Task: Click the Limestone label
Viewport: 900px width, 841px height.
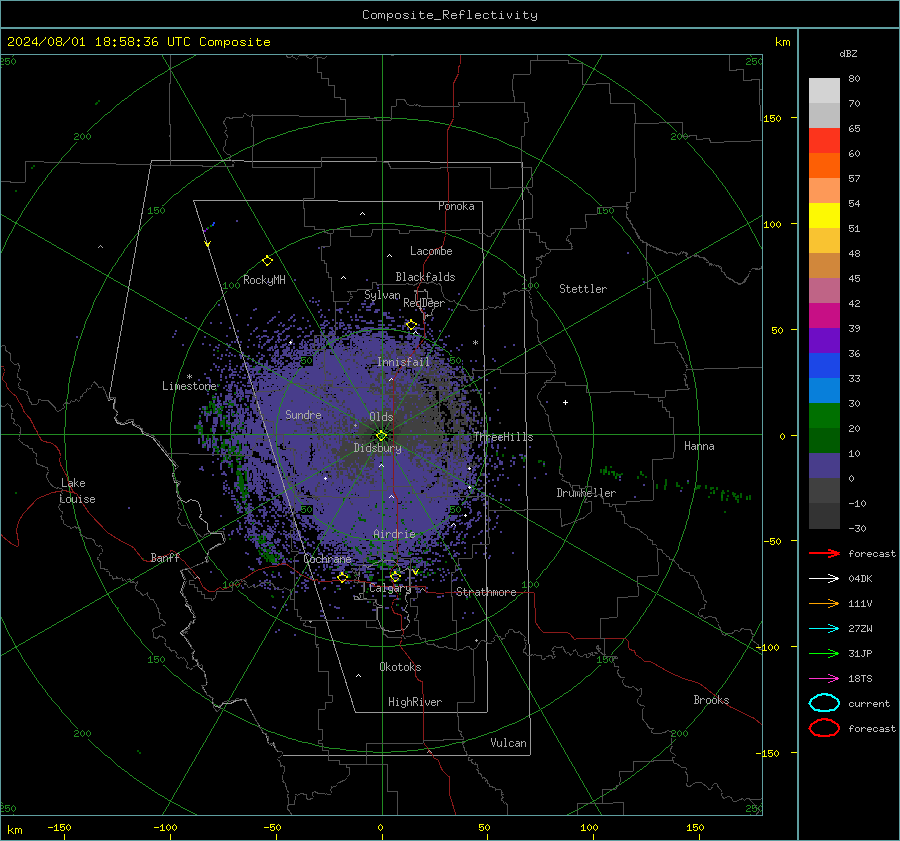Action: click(189, 386)
